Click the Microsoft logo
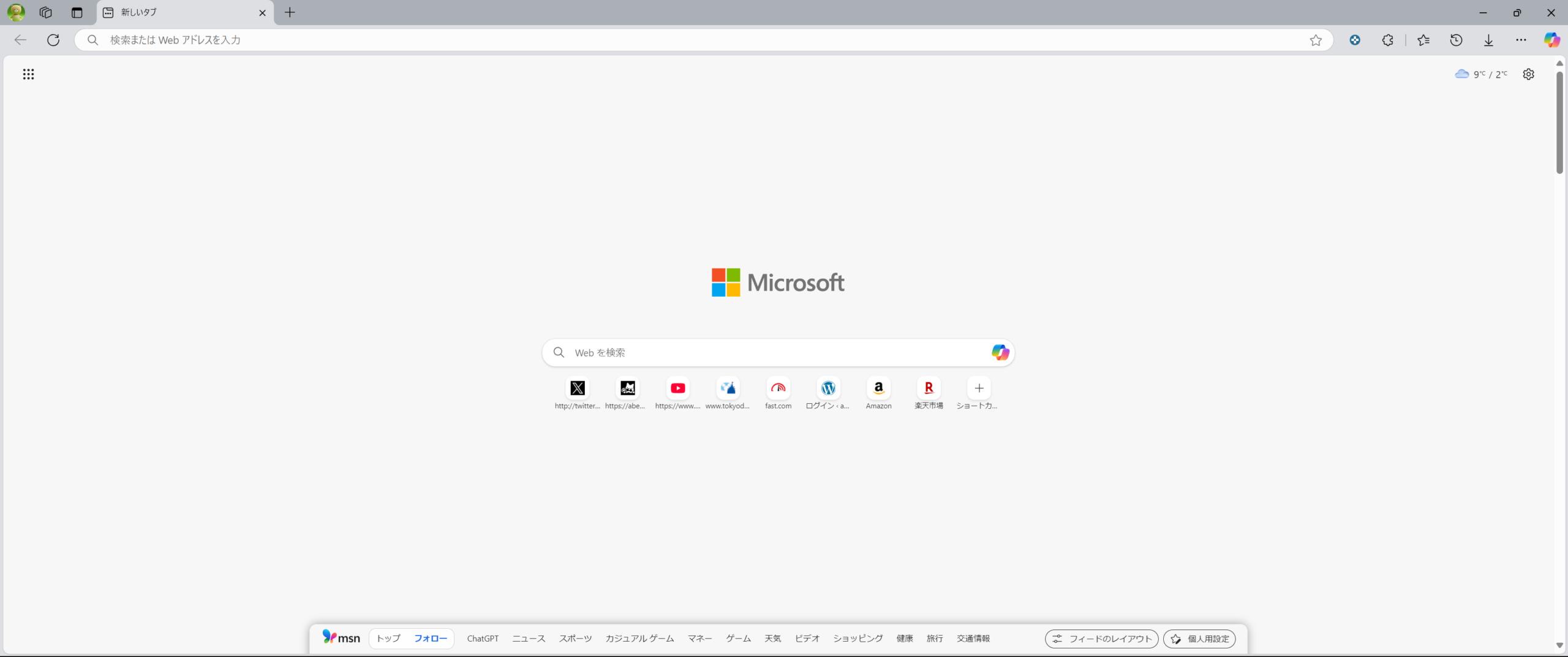Screen dimensions: 1568x657 [x=778, y=283]
